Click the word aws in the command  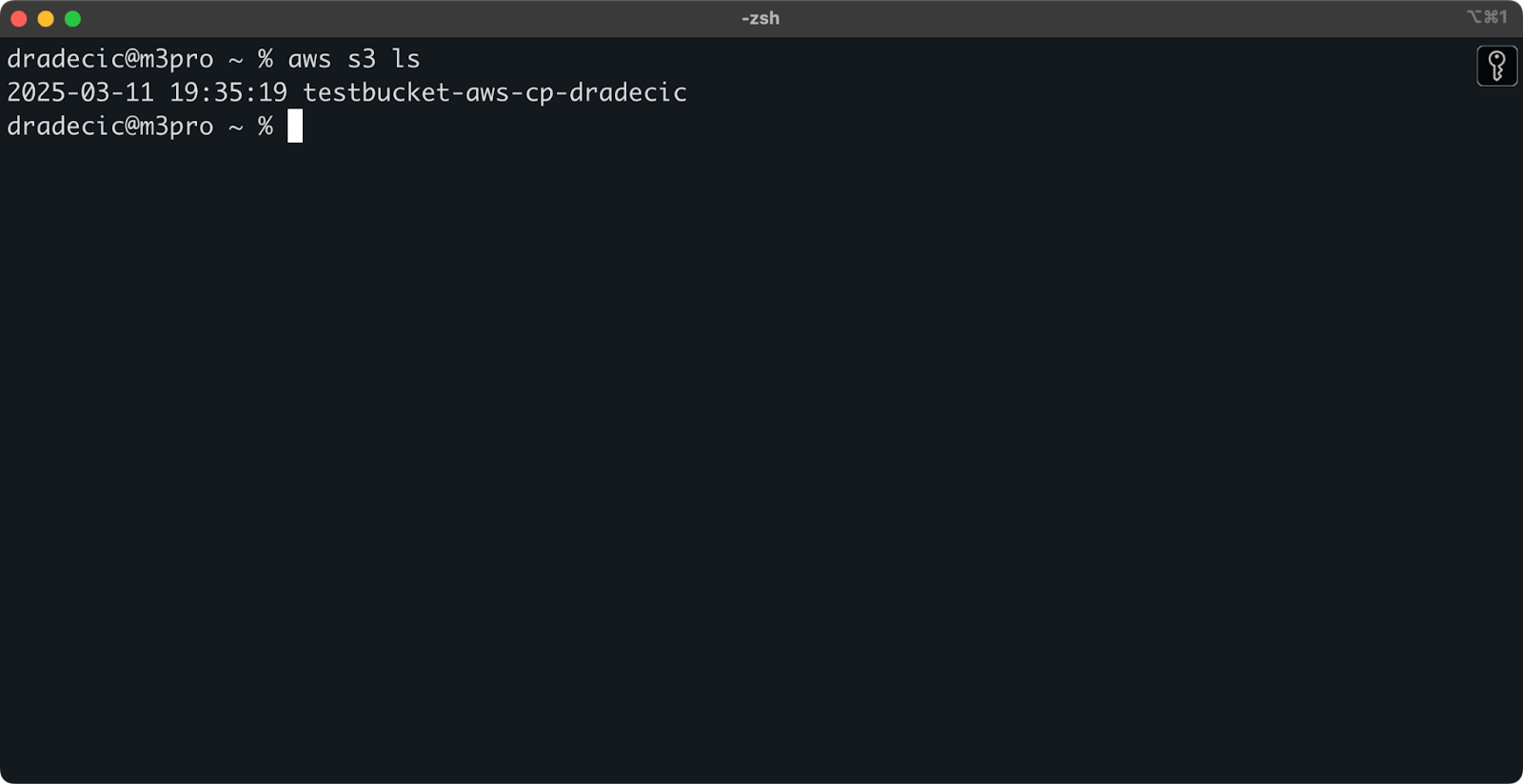(x=309, y=60)
